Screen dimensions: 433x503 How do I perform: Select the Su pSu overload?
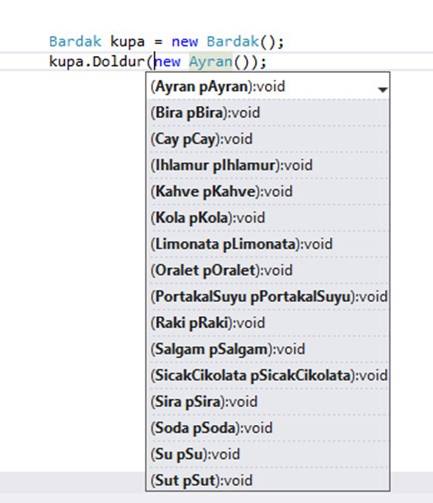coord(268,455)
